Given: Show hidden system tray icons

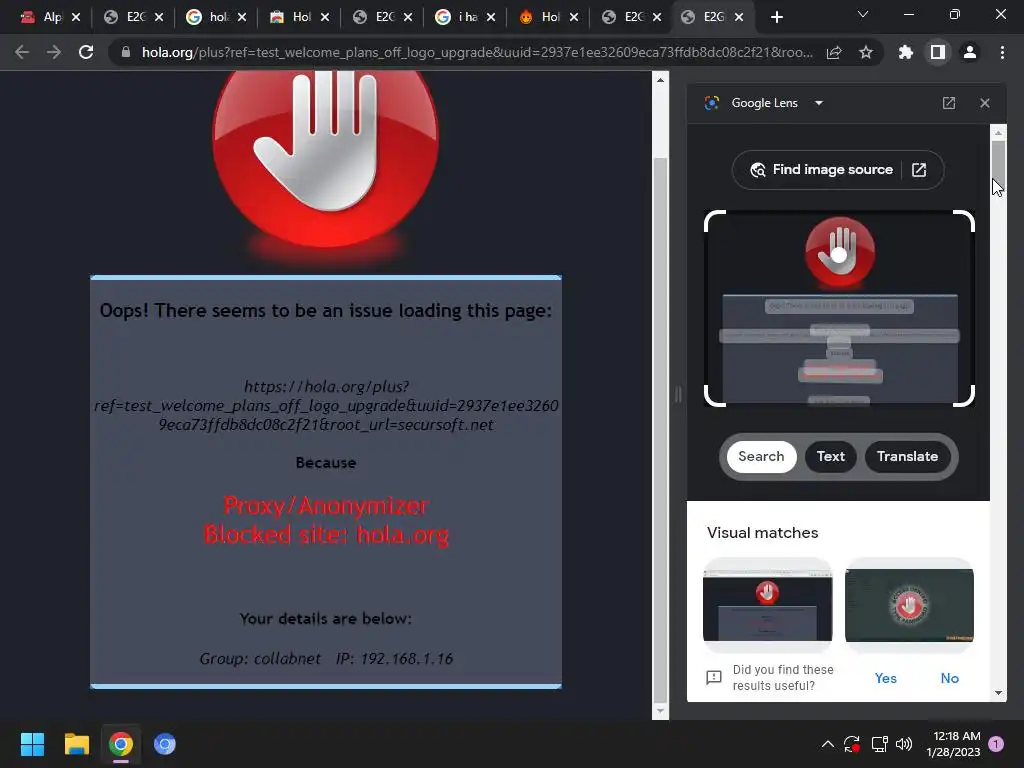Looking at the screenshot, I should [827, 744].
